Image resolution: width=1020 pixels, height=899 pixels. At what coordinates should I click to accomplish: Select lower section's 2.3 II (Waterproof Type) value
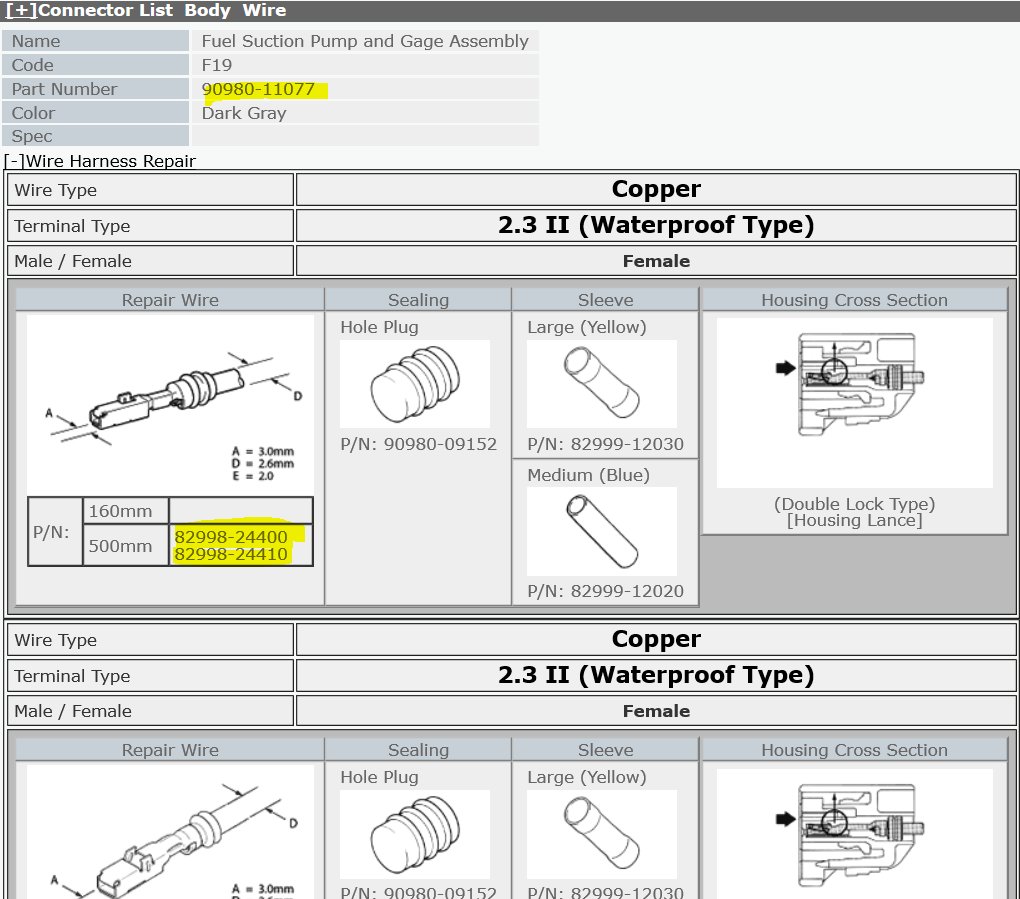point(656,675)
